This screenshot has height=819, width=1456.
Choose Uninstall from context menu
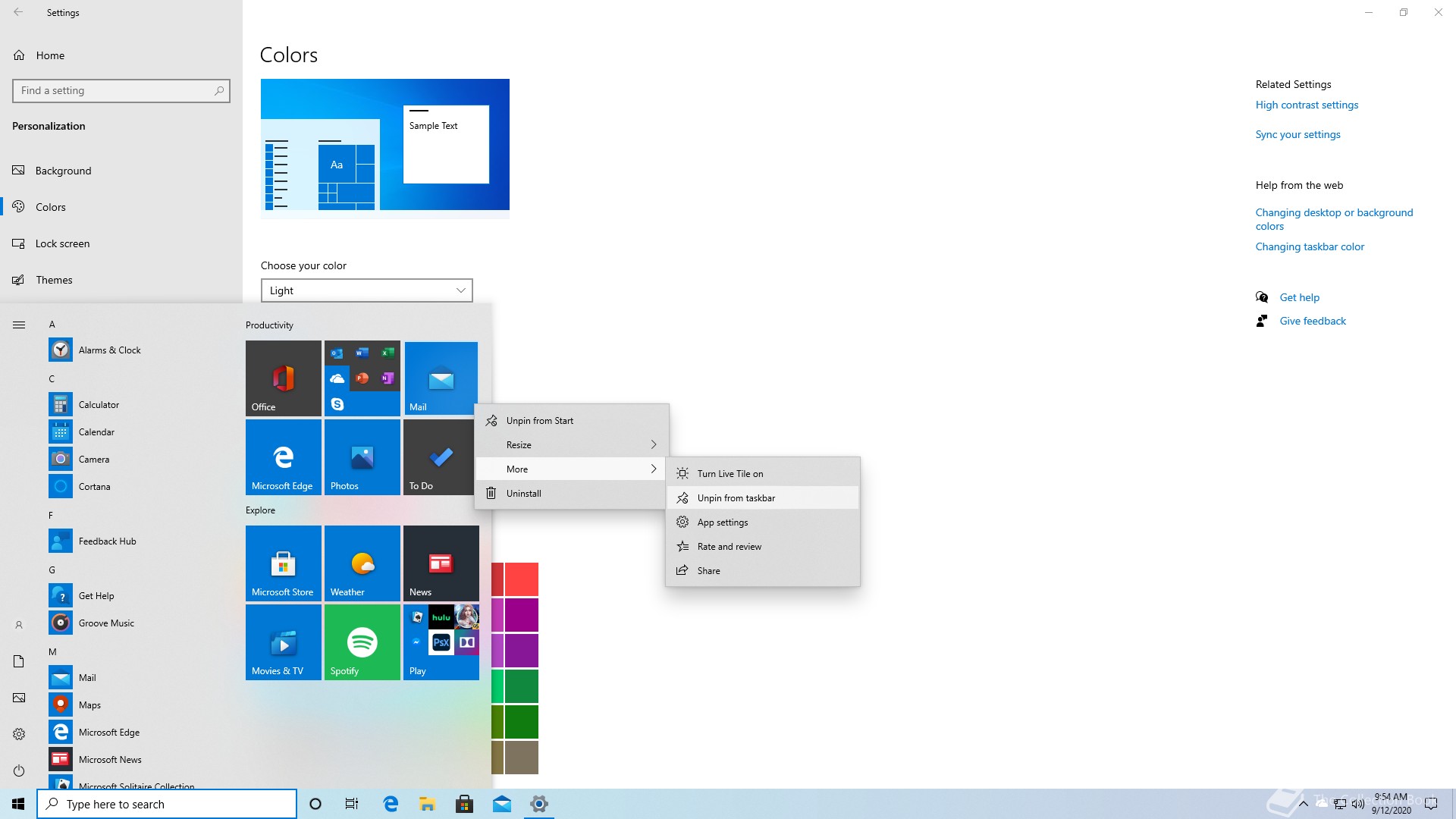pos(571,493)
